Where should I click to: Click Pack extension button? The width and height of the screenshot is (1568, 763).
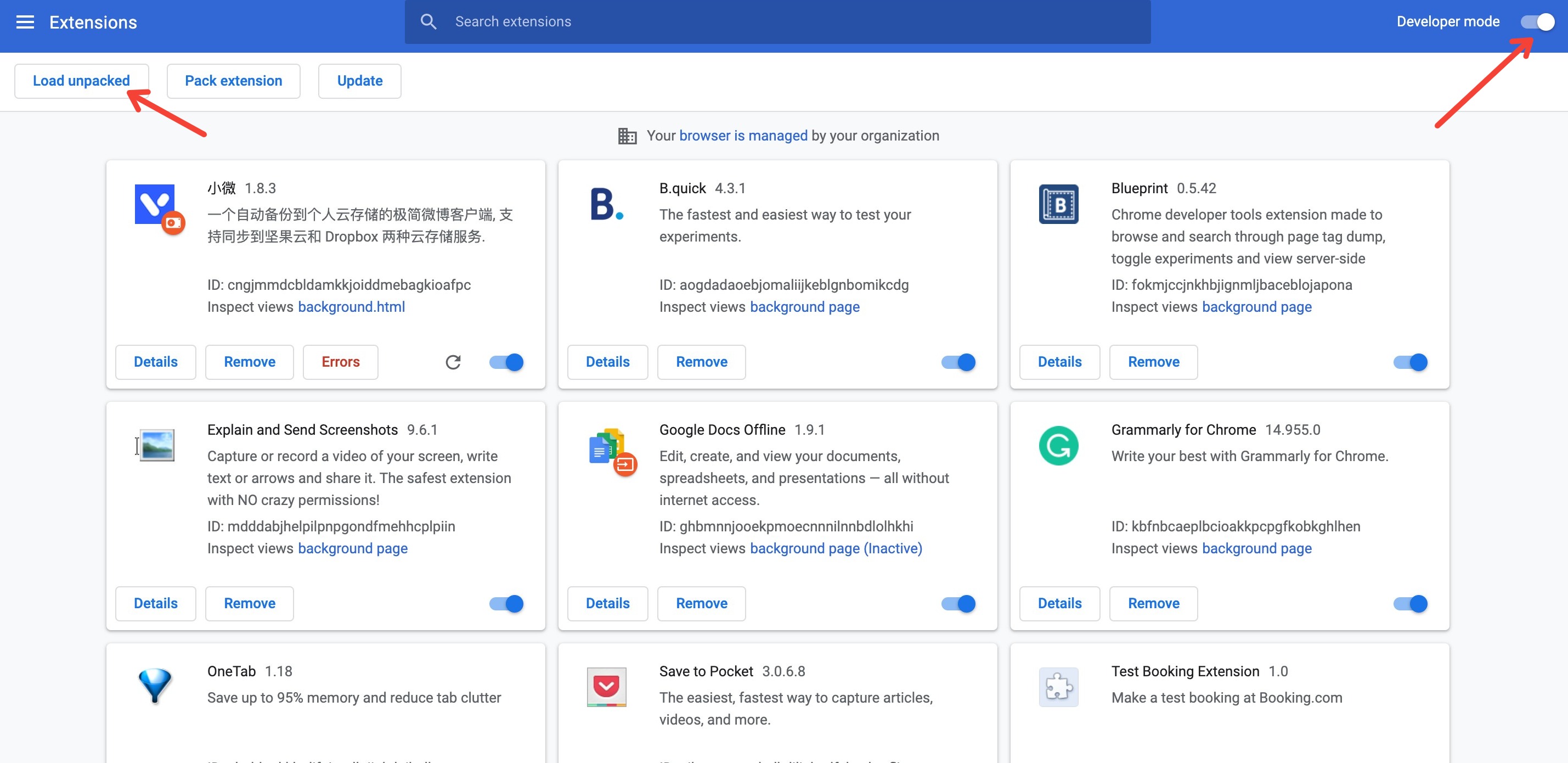pos(233,81)
